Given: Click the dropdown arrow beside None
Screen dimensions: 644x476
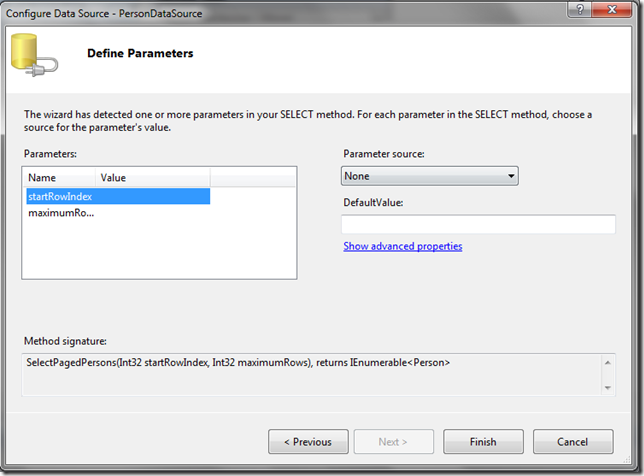Looking at the screenshot, I should pyautogui.click(x=511, y=176).
